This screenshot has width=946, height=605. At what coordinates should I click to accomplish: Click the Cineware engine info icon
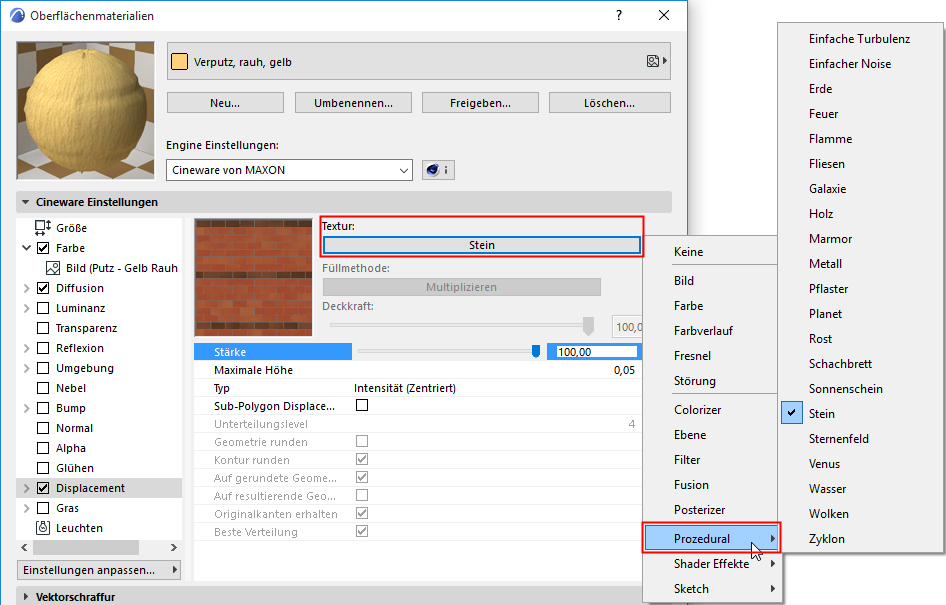(438, 170)
